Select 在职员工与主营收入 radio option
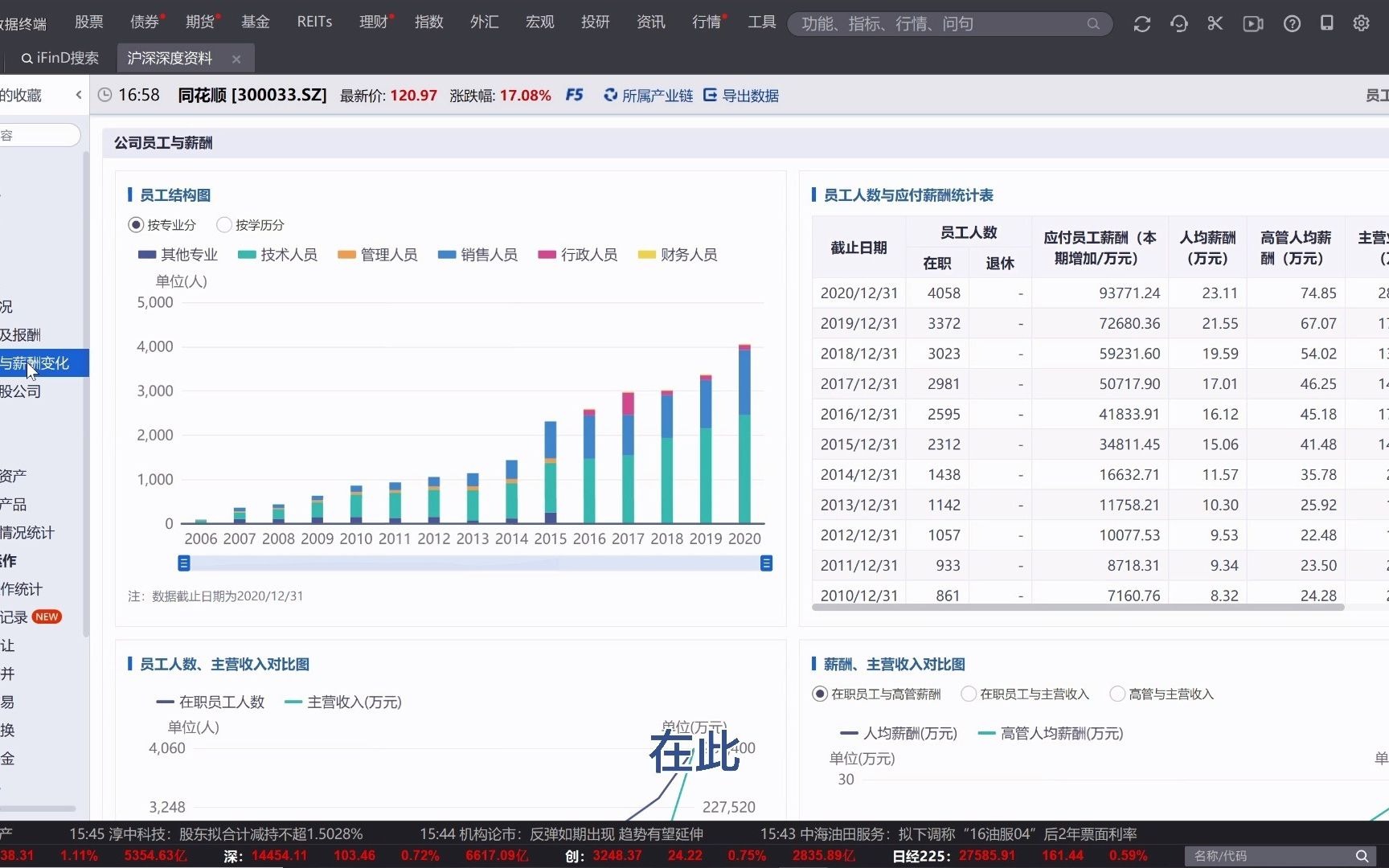 969,694
